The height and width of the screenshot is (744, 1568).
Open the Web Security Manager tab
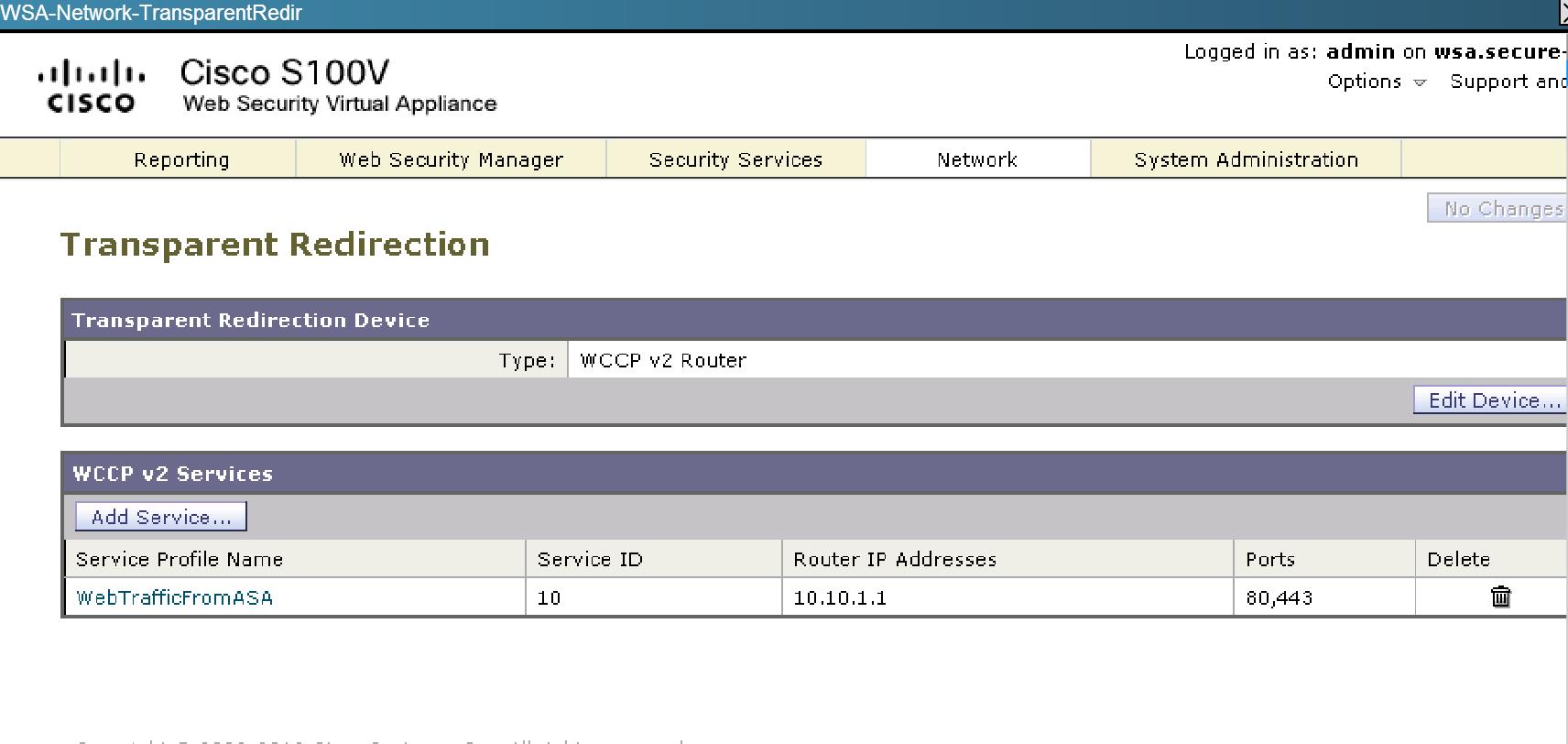click(451, 159)
